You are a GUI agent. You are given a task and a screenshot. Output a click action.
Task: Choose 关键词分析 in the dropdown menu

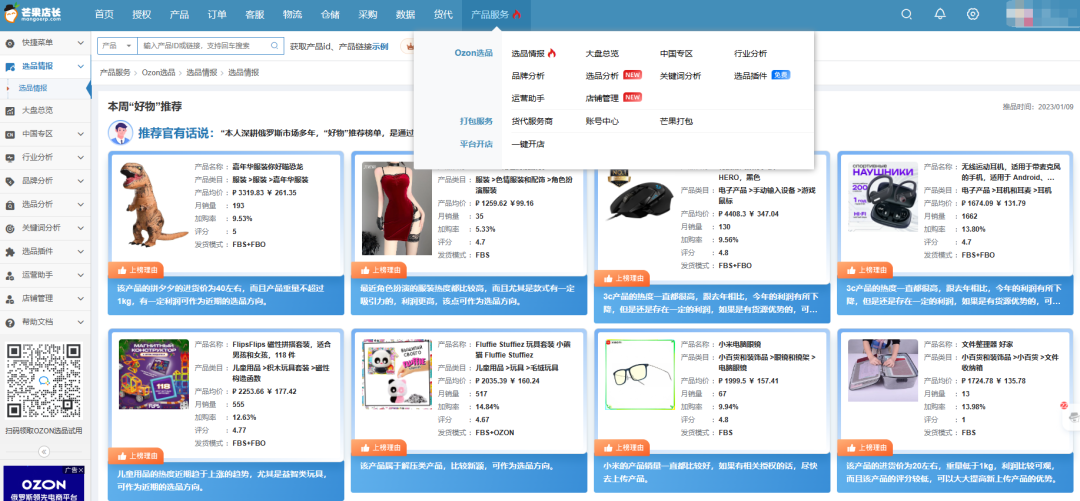(x=681, y=76)
